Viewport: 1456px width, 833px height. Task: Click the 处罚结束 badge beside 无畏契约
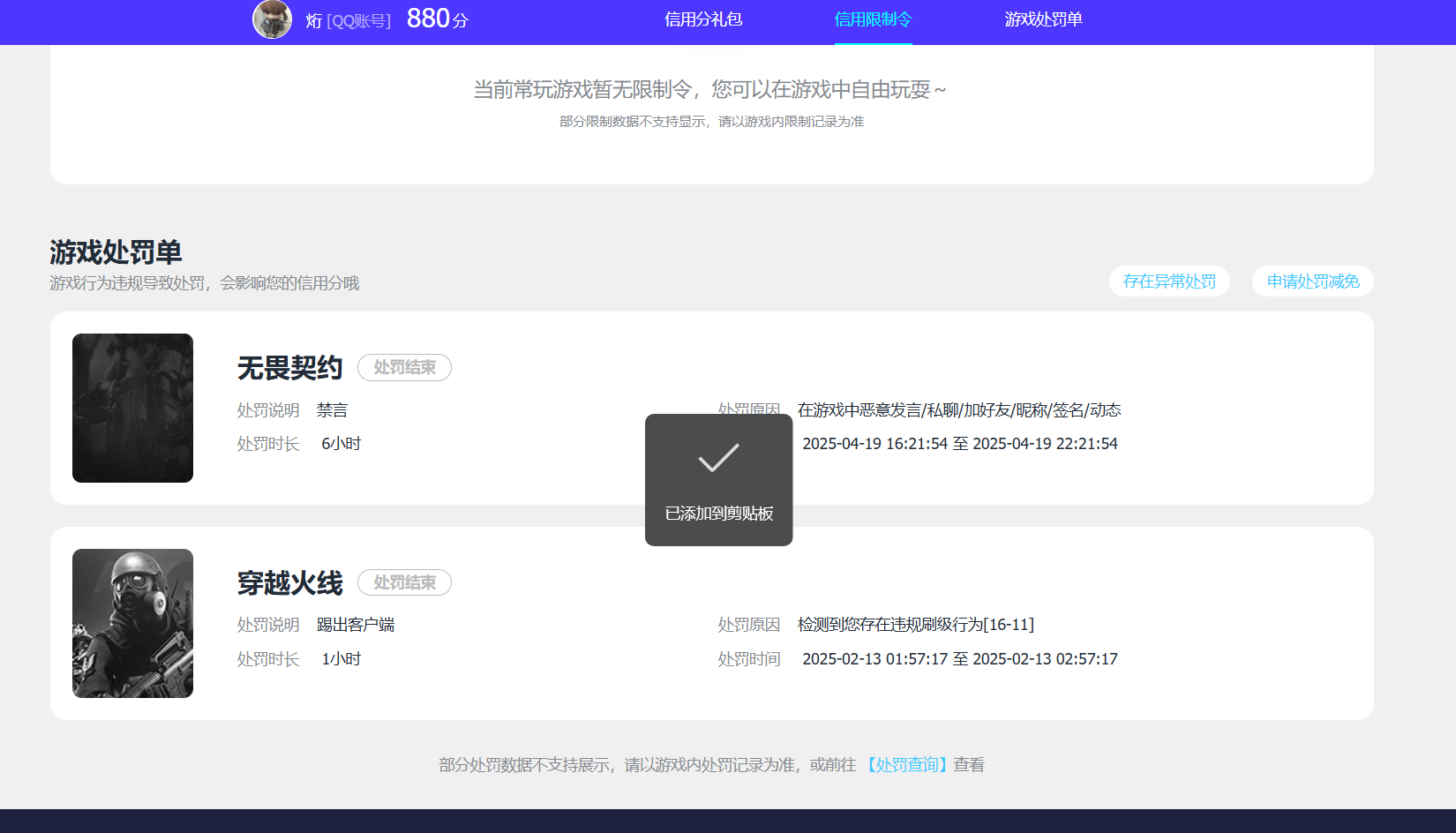(404, 367)
